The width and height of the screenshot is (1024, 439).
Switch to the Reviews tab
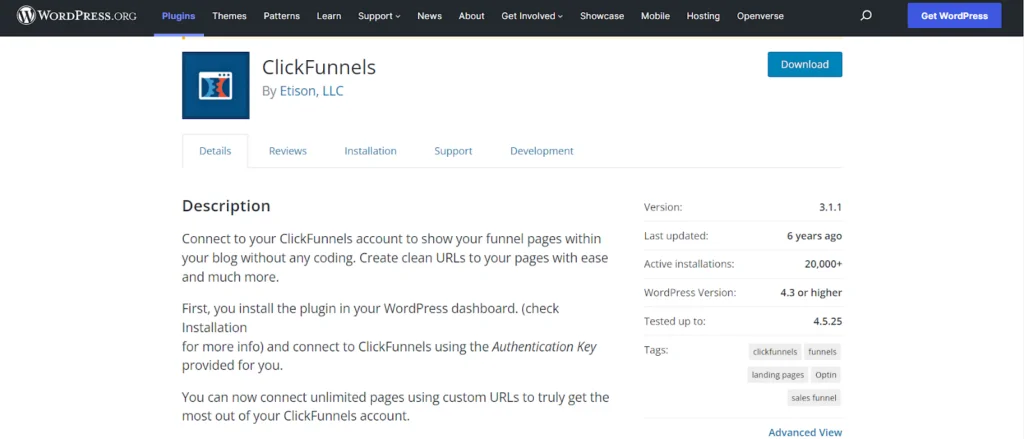[x=287, y=151]
